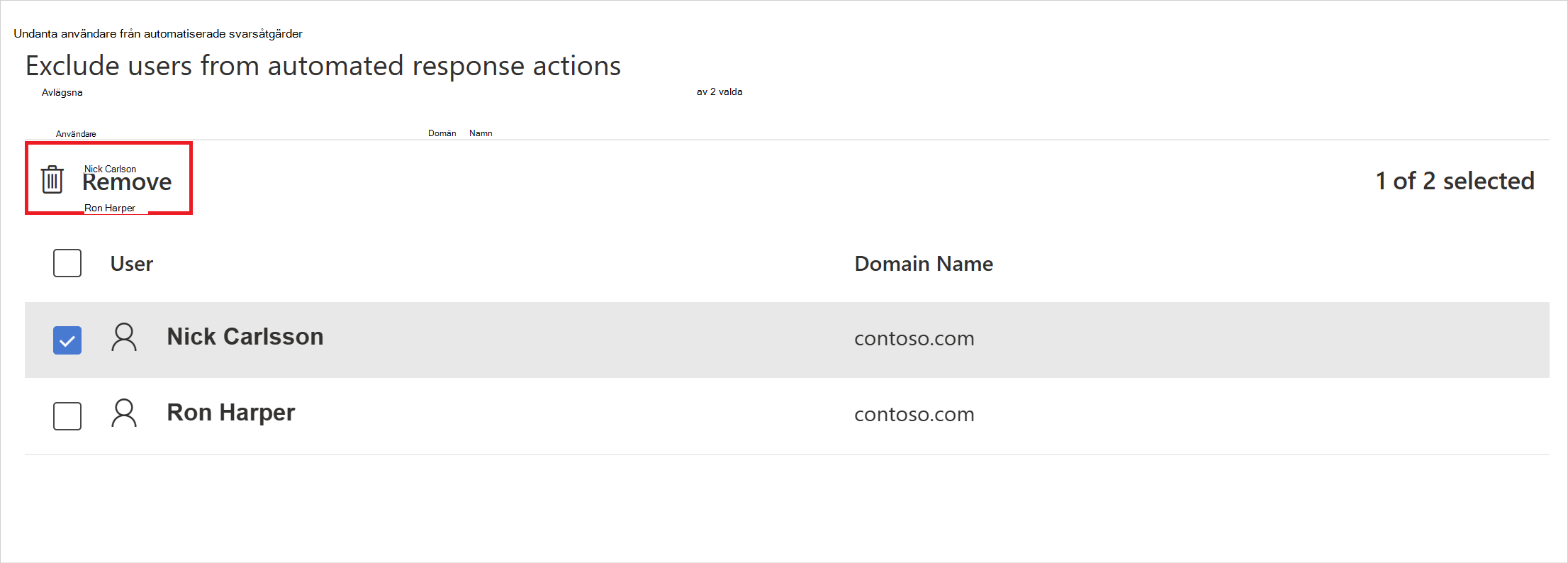Click the "Exclude users from automated response actions" heading
Image resolution: width=1568 pixels, height=563 pixels.
[x=323, y=66]
